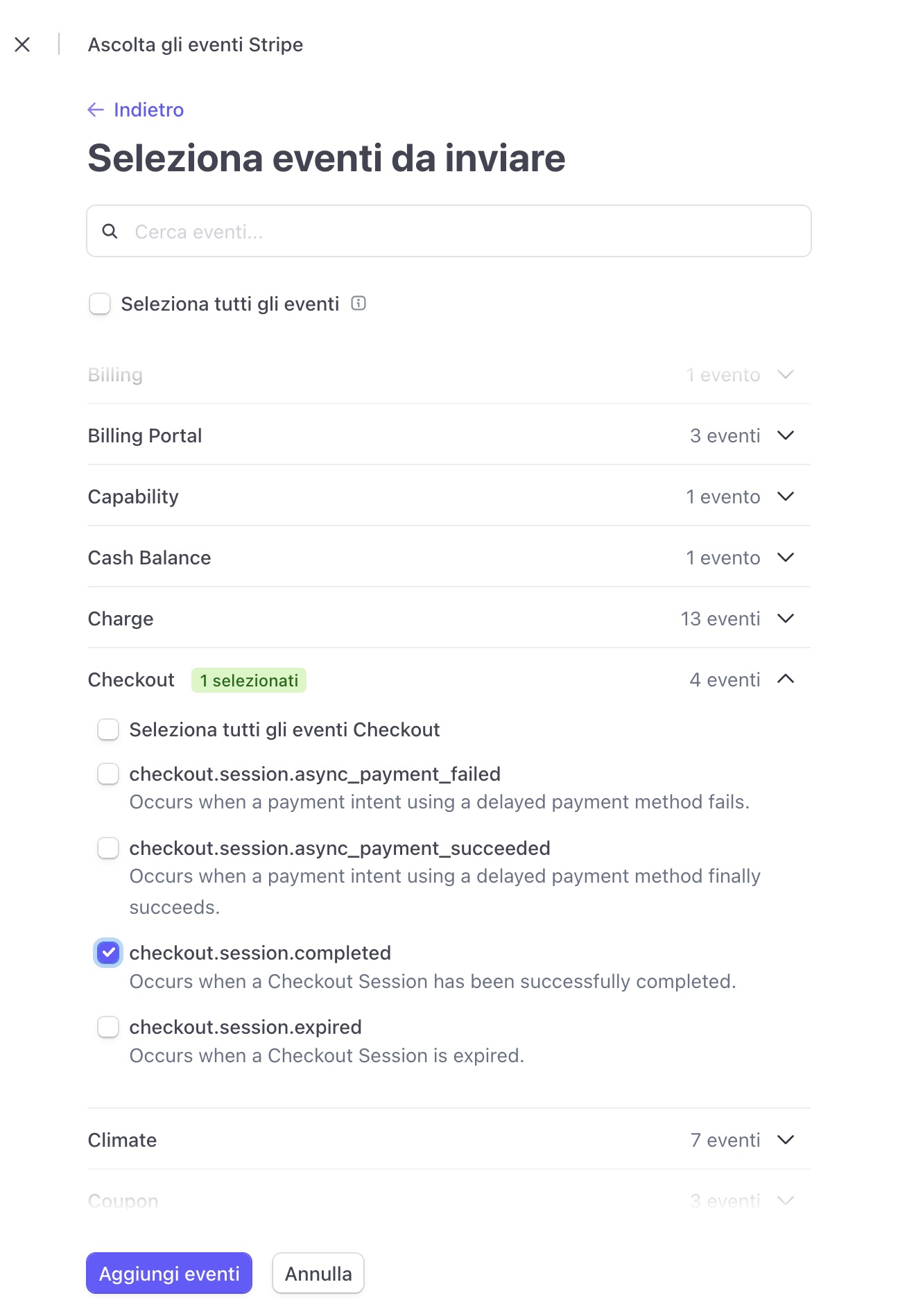This screenshot has width=907, height=1316.
Task: Tick the checkout.session.expired checkbox
Action: 108,1028
